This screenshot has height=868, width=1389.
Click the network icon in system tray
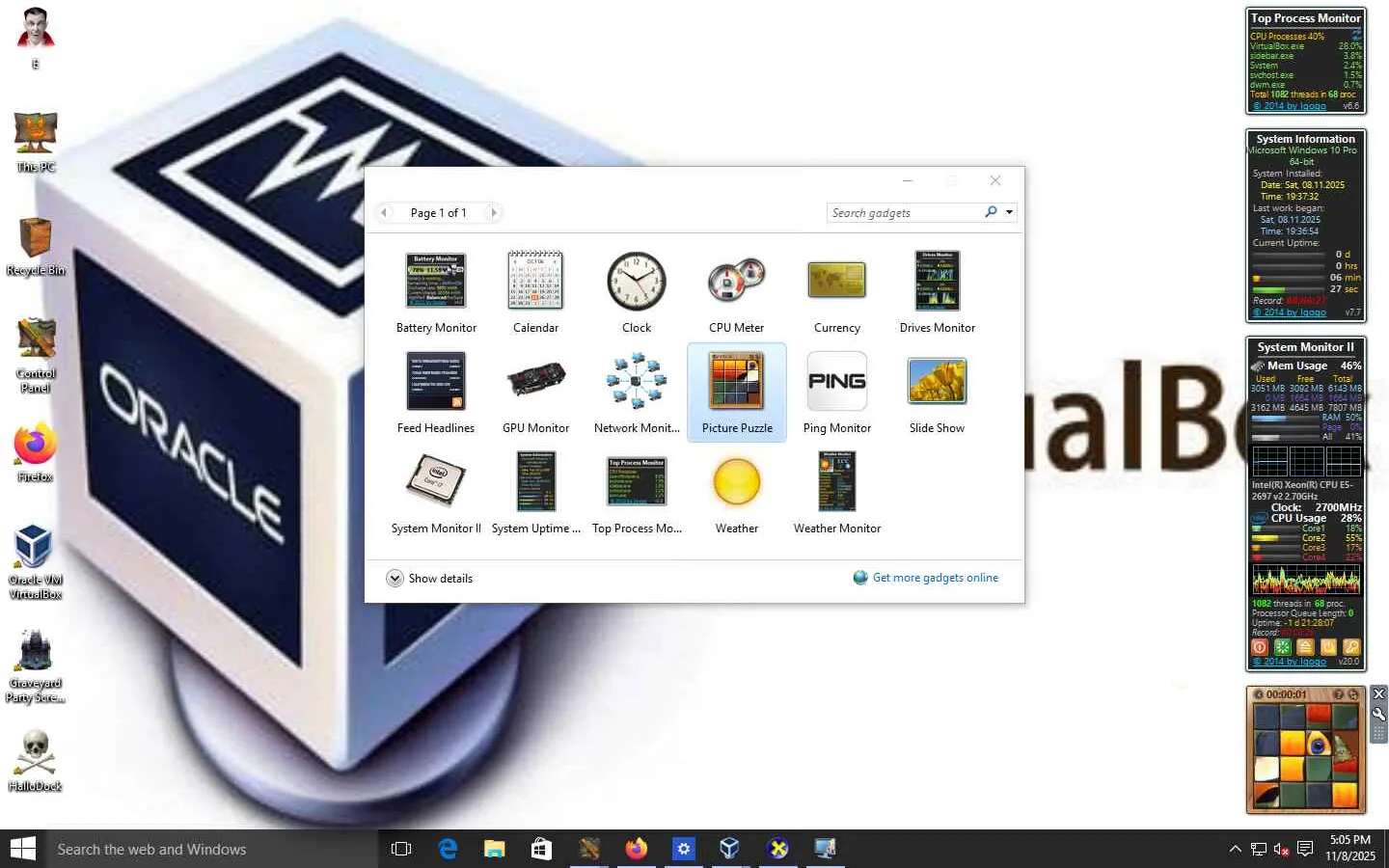click(1259, 849)
